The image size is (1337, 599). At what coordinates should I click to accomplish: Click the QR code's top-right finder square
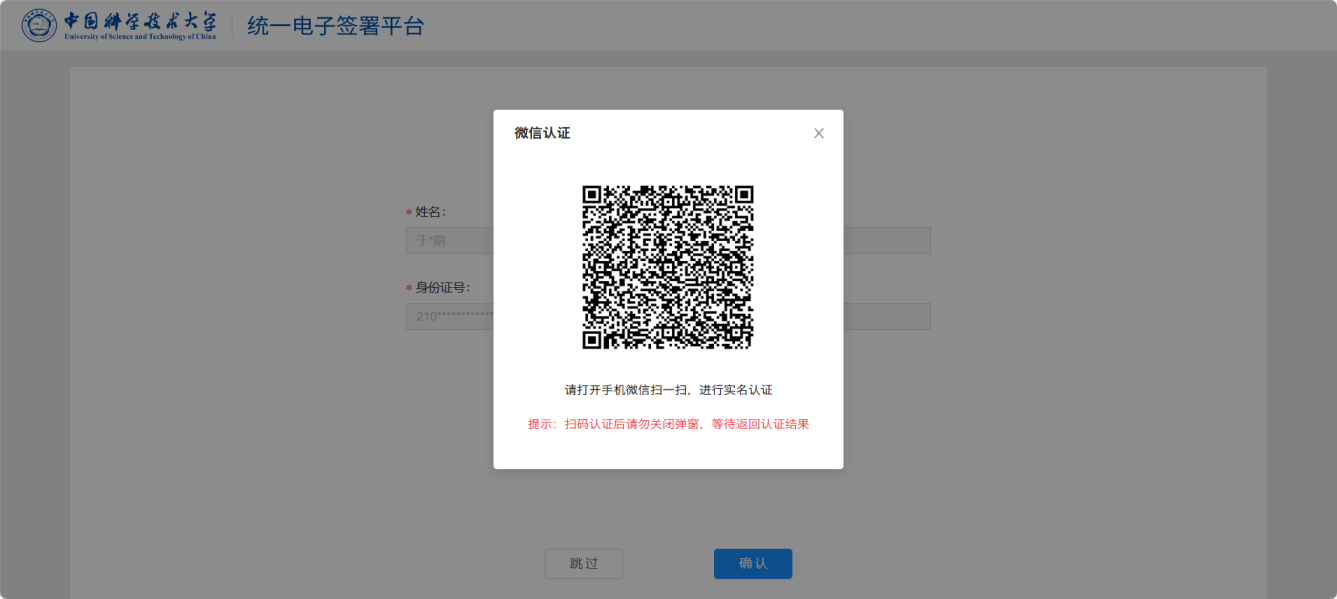coord(743,195)
